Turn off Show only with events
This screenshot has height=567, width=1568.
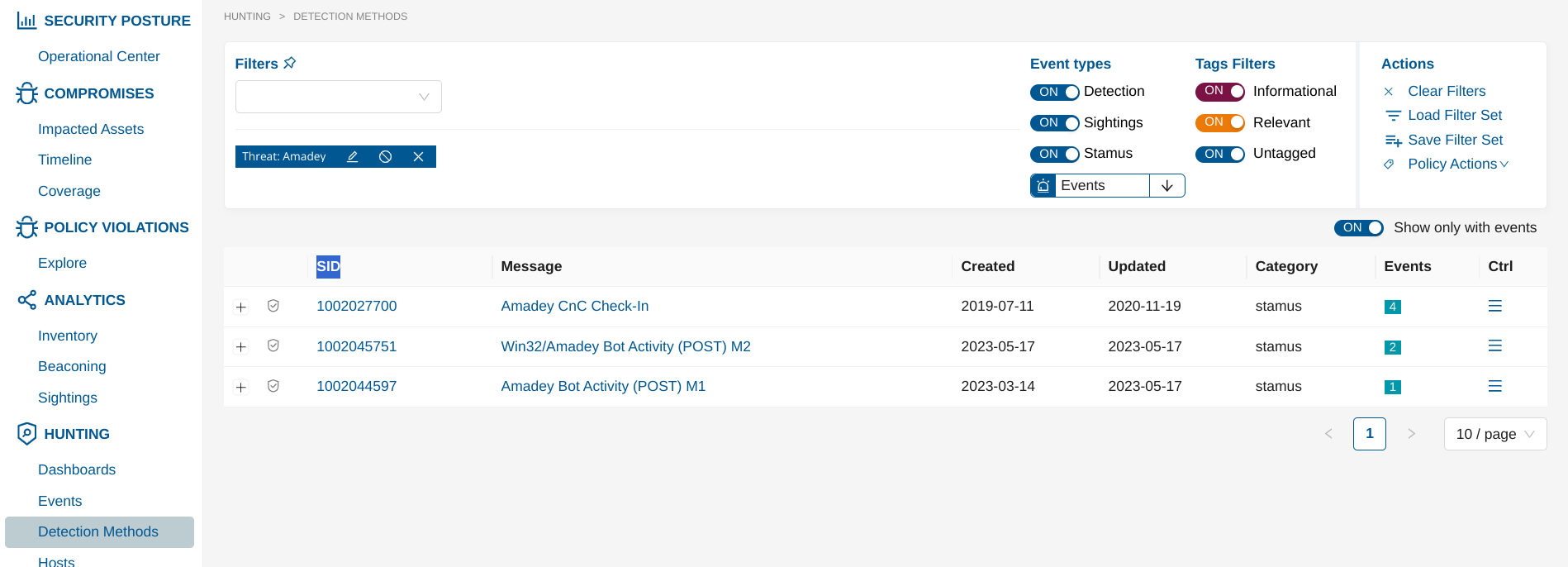pos(1358,228)
